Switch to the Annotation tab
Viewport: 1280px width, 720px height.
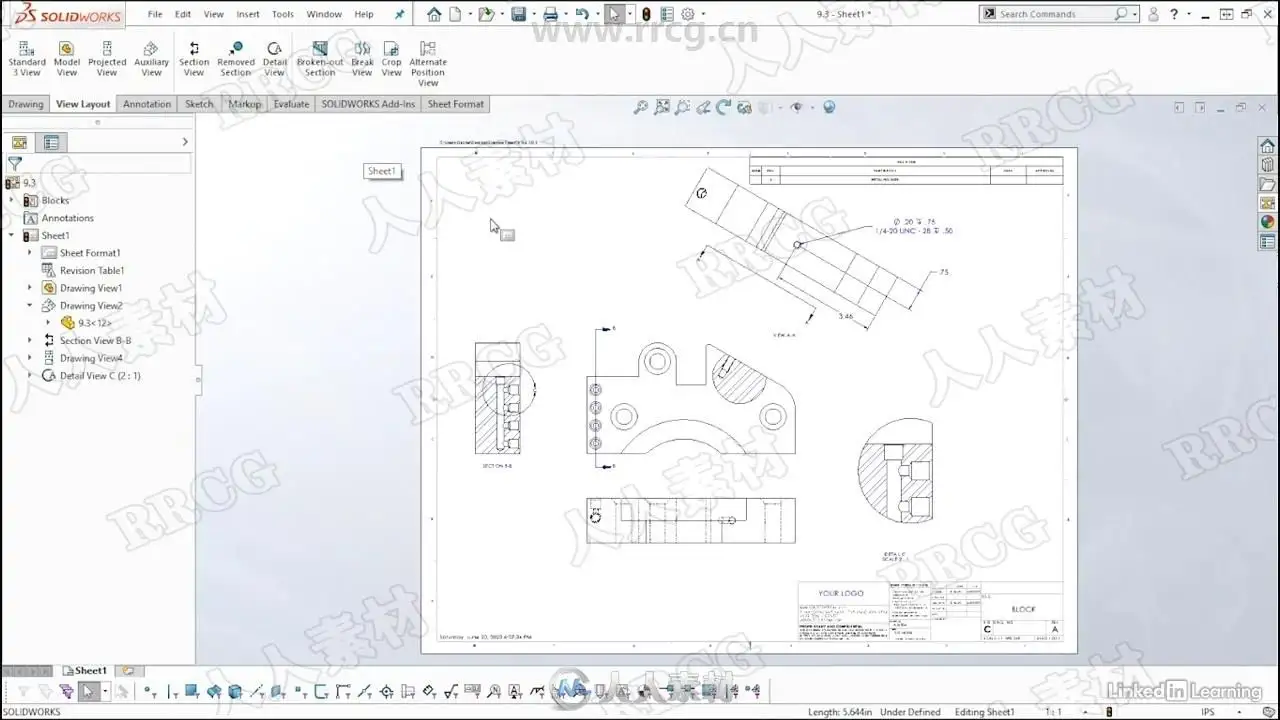[147, 104]
